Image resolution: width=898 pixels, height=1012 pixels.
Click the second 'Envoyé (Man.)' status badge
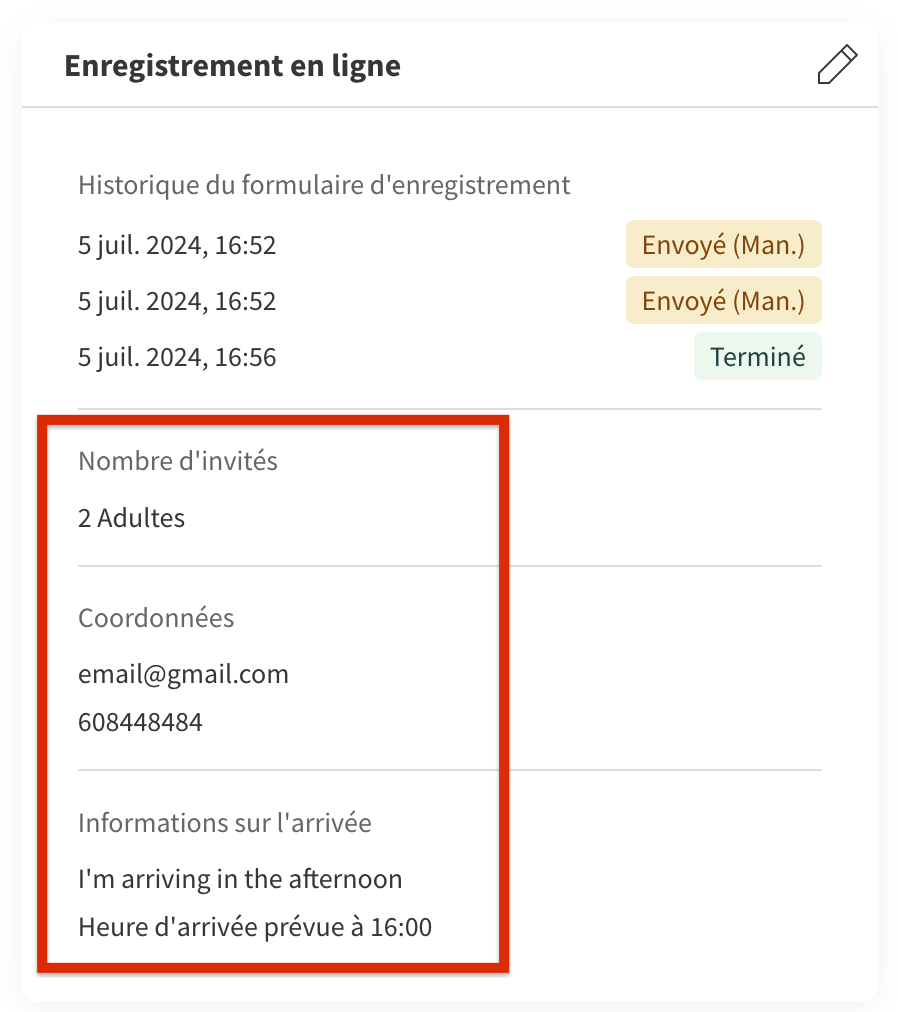[x=724, y=301]
